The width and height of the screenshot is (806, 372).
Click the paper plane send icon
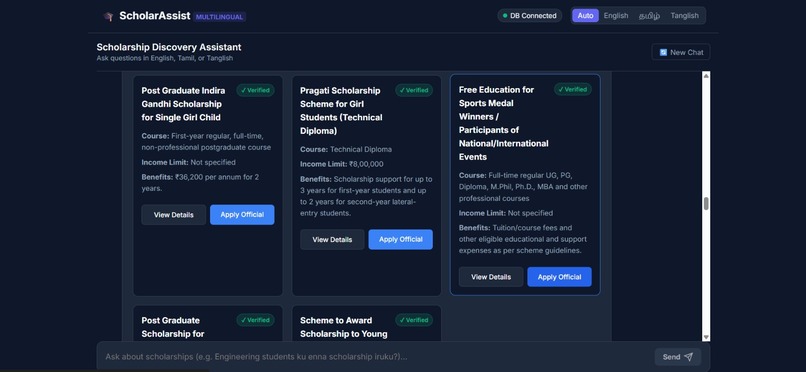(689, 357)
